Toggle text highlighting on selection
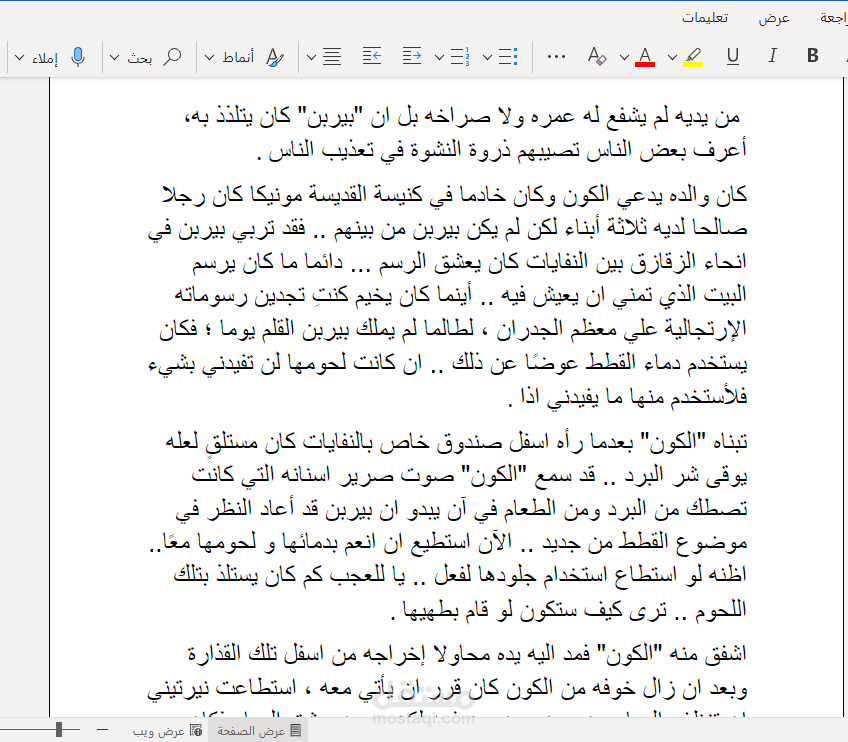 tap(694, 57)
